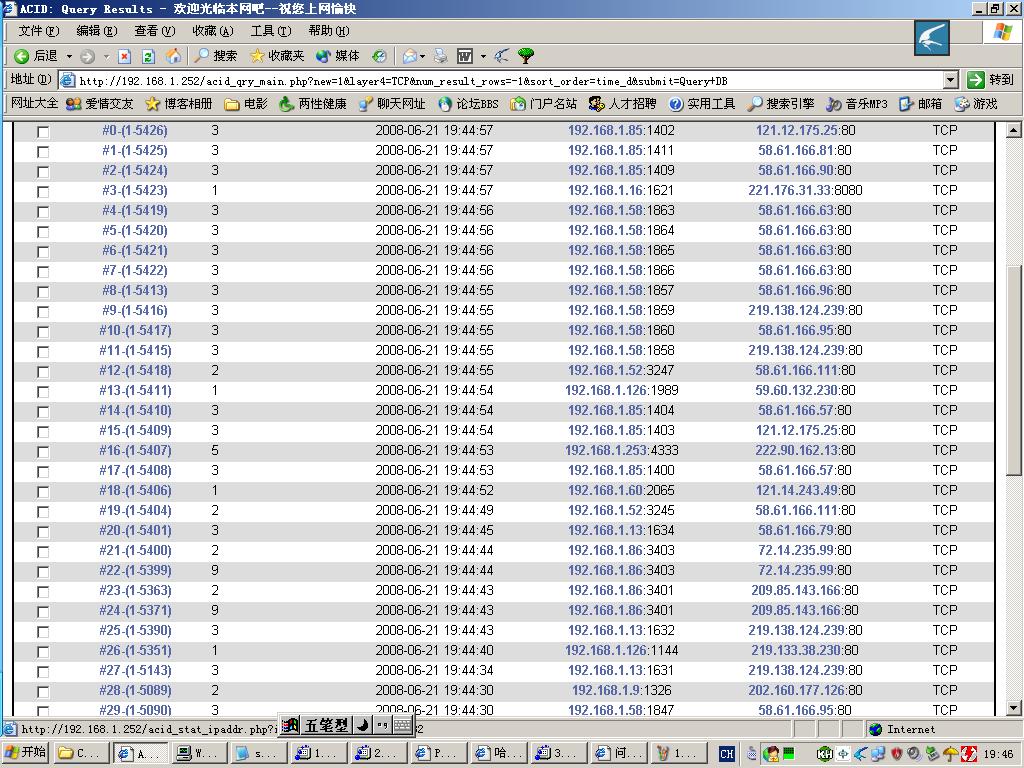Open the 爱情交友 favorites link
Screen dimensions: 1024x768
pos(100,104)
